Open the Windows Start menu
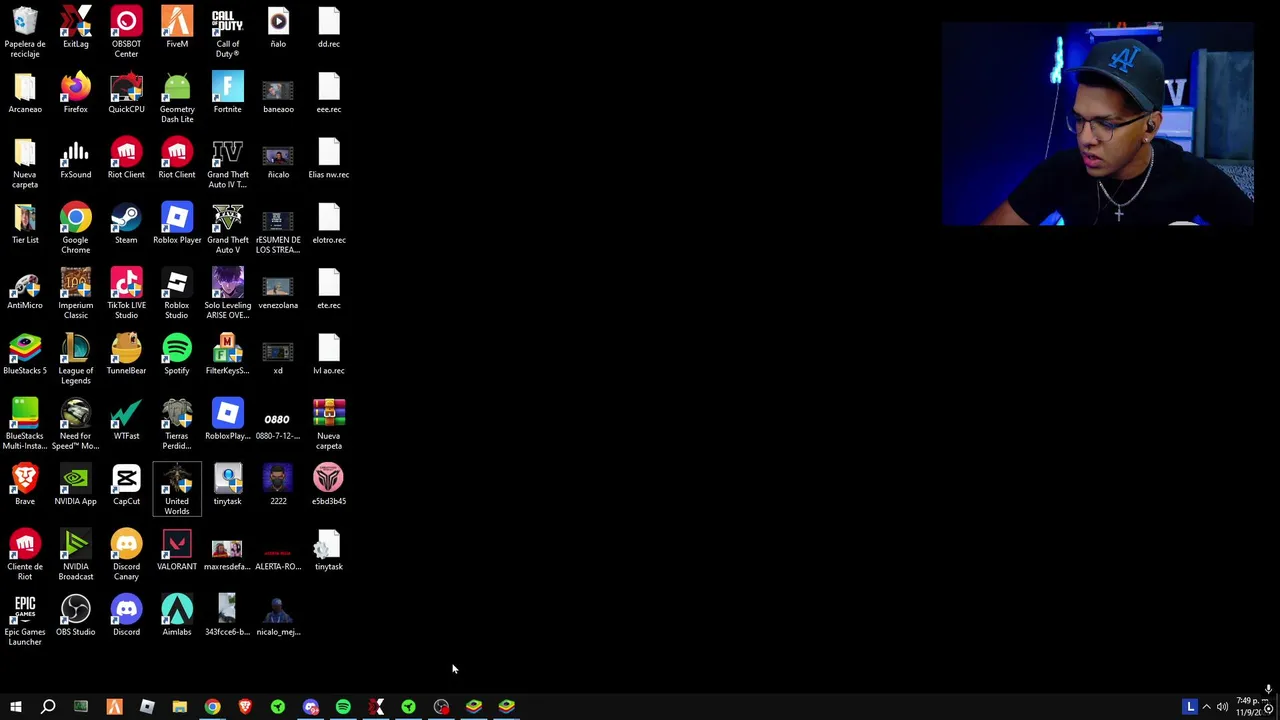This screenshot has height=720, width=1280. [x=15, y=707]
